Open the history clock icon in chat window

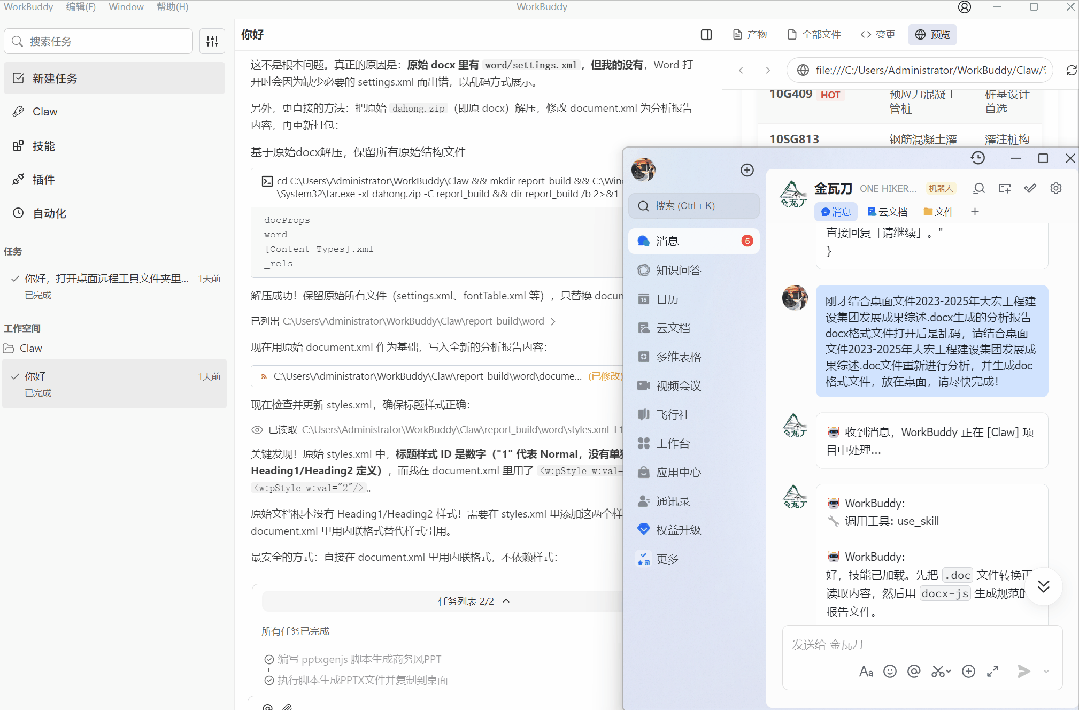coord(978,158)
